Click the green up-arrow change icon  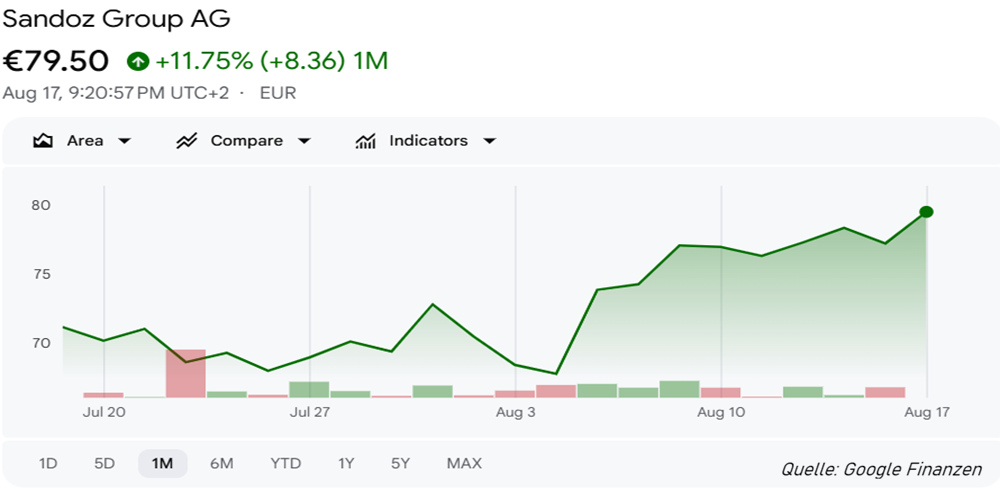[138, 61]
